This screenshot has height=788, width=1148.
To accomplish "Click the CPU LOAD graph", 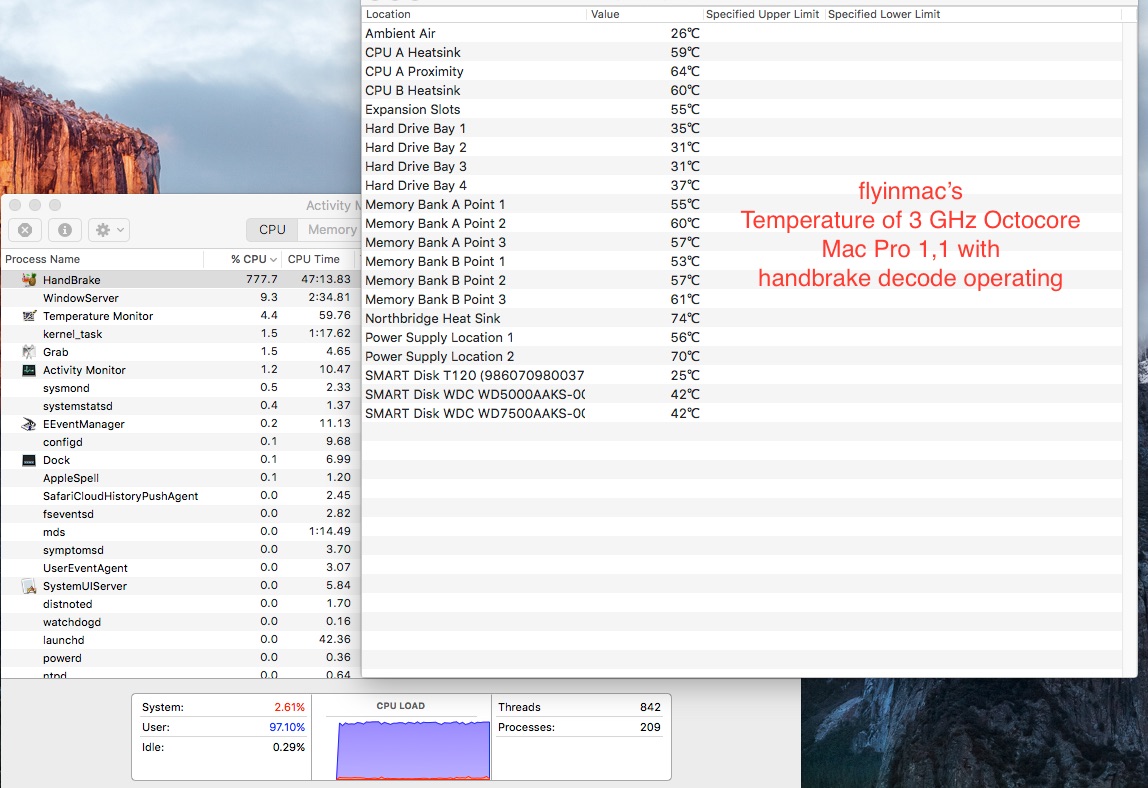I will click(413, 750).
